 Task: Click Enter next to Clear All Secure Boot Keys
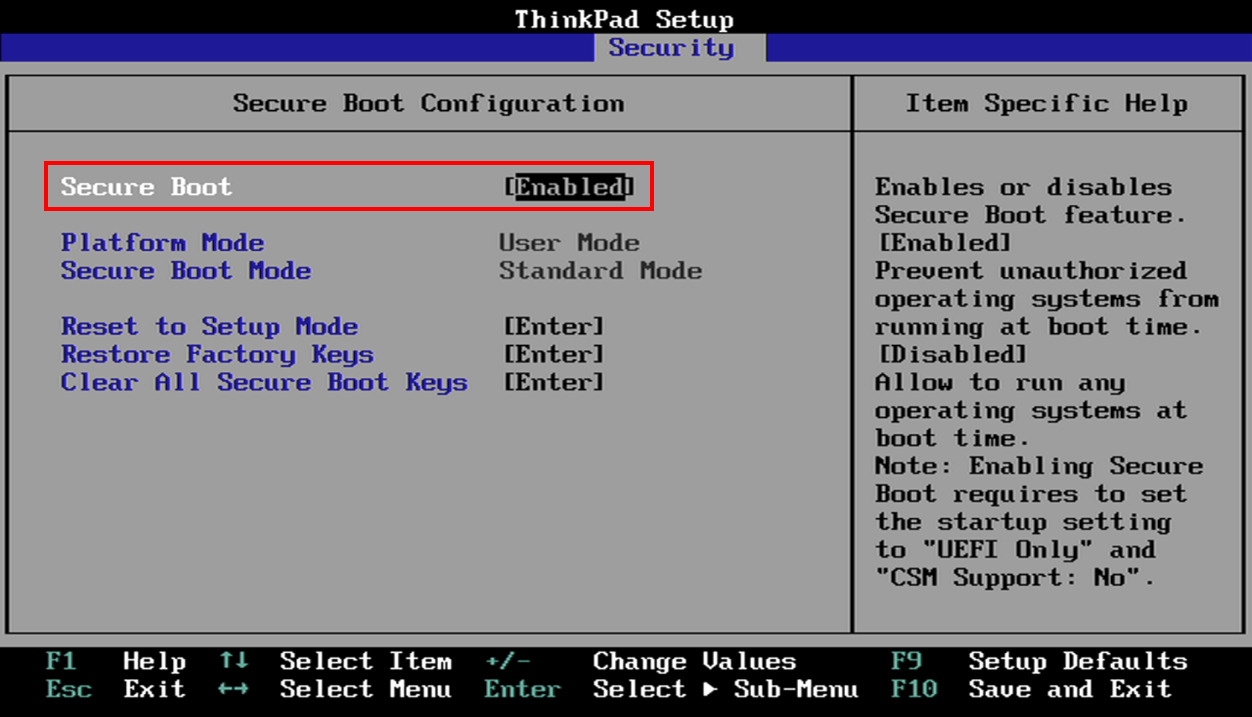(x=554, y=383)
